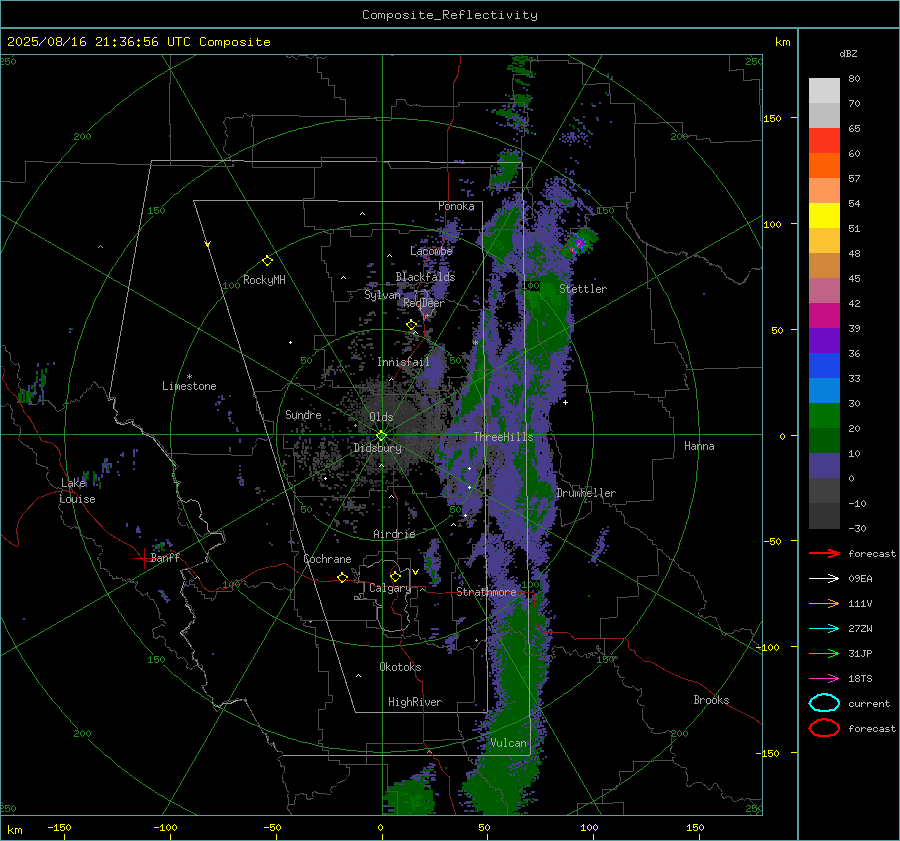Click the yellow diamond marker near RedDeer
Image resolution: width=900 pixels, height=841 pixels.
point(411,325)
